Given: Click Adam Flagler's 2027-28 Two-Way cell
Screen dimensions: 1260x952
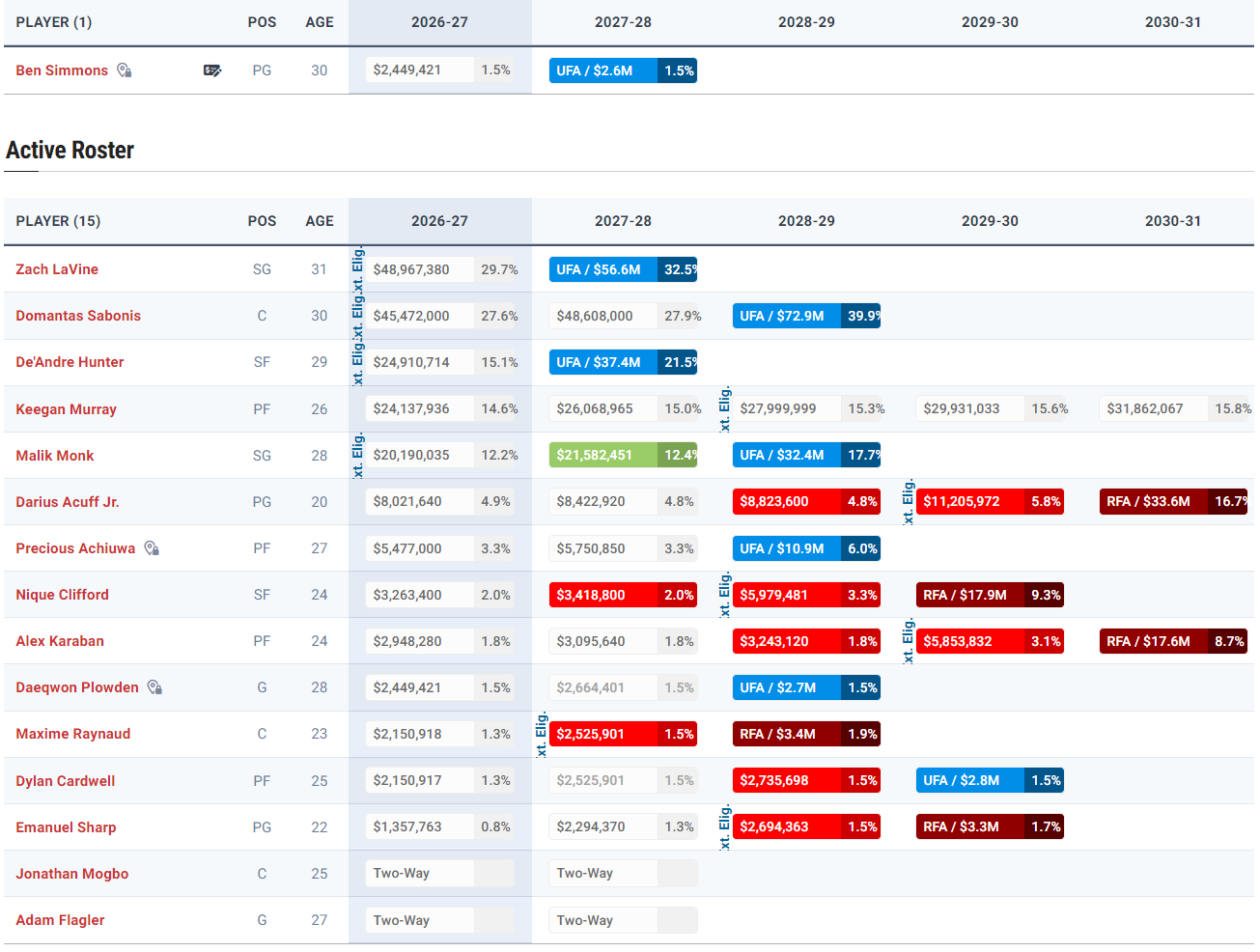Looking at the screenshot, I should 623,920.
